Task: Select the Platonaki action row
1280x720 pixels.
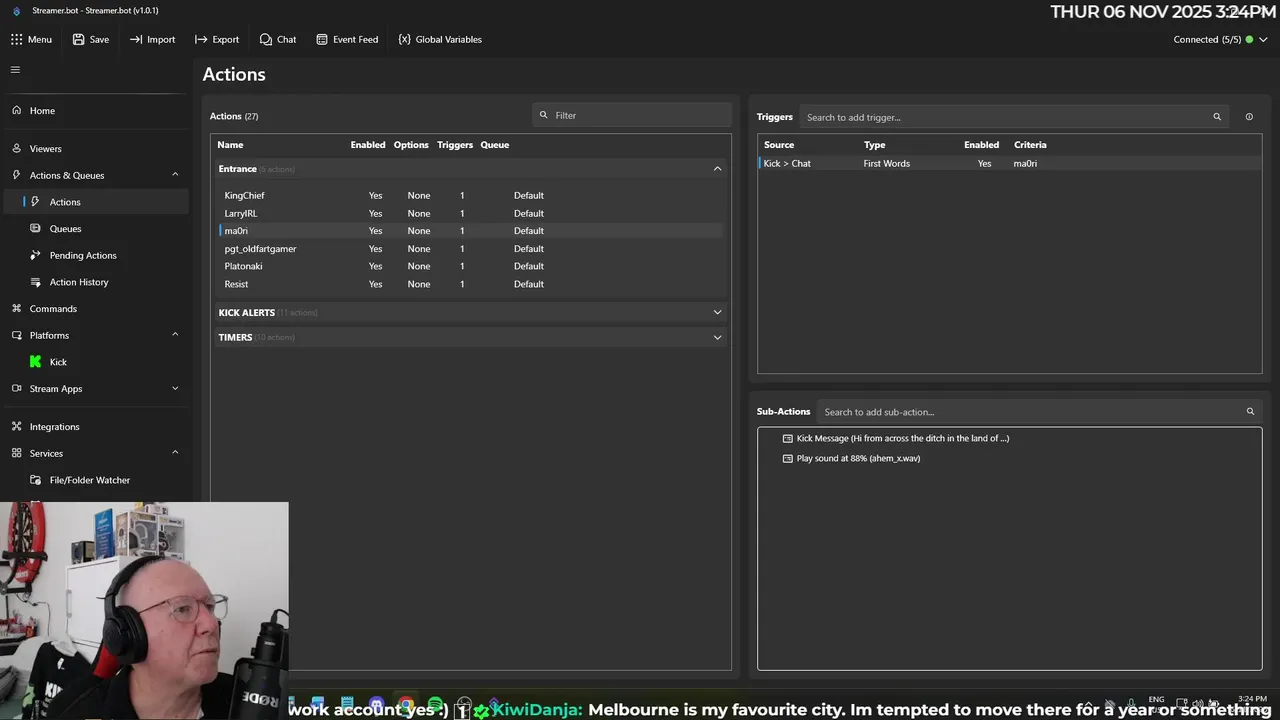Action: pos(470,266)
